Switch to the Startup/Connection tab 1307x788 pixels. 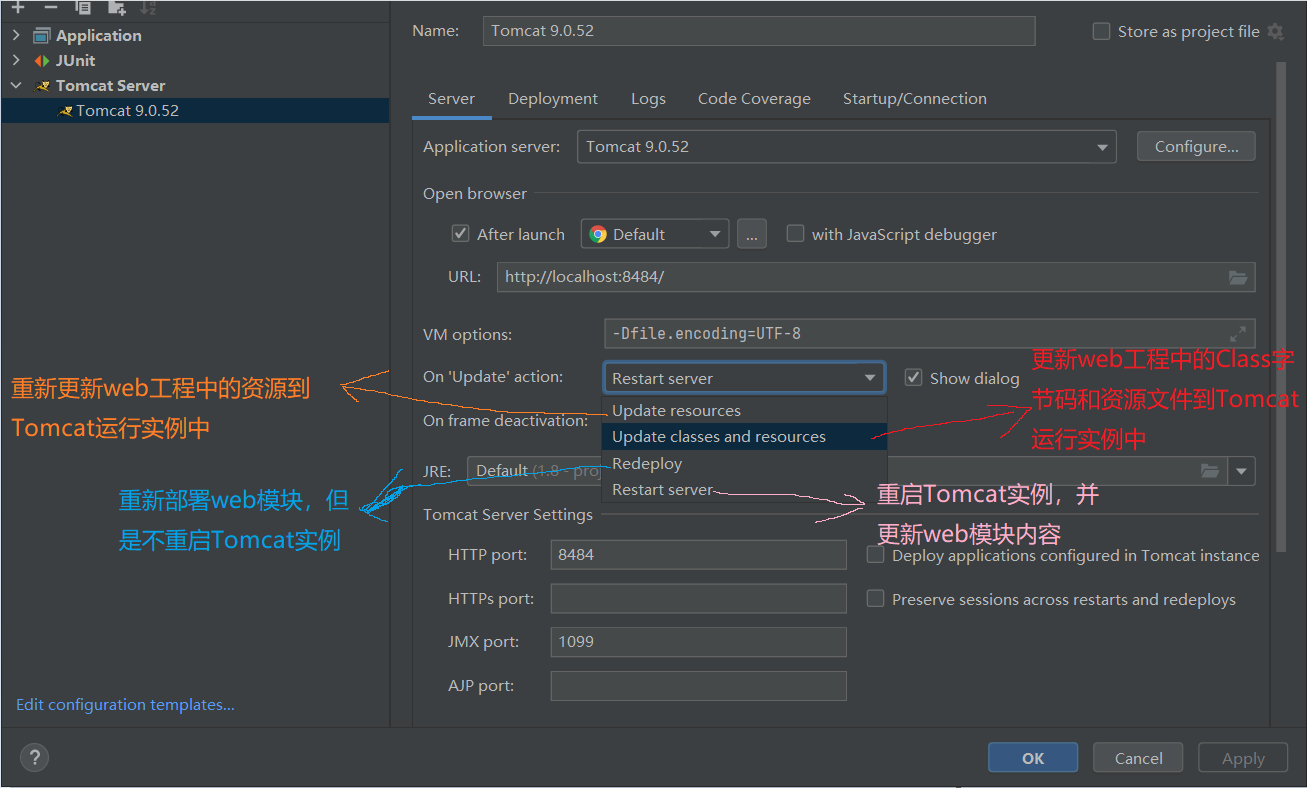tap(915, 99)
